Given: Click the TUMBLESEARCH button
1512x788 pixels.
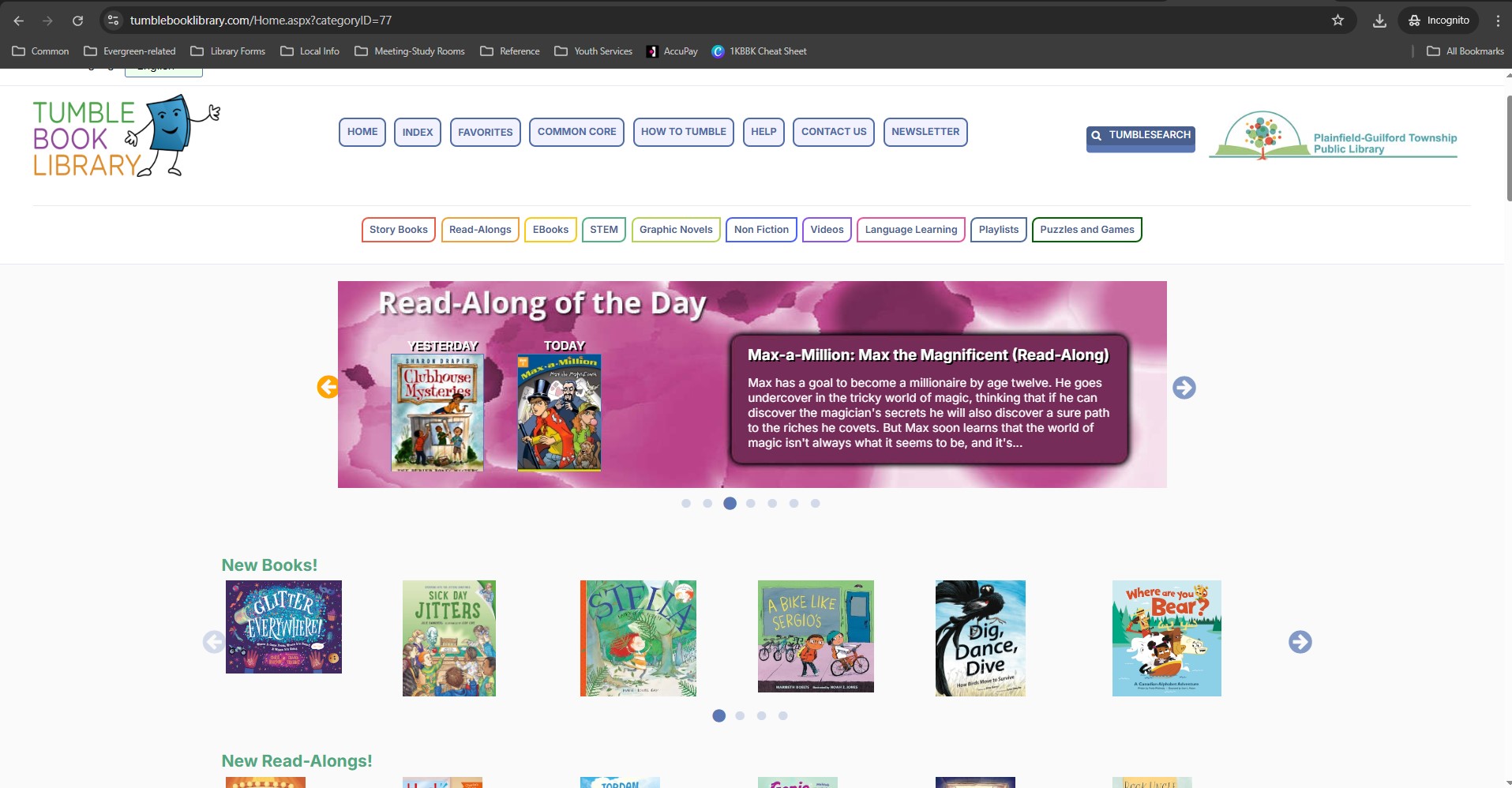Looking at the screenshot, I should [1141, 139].
